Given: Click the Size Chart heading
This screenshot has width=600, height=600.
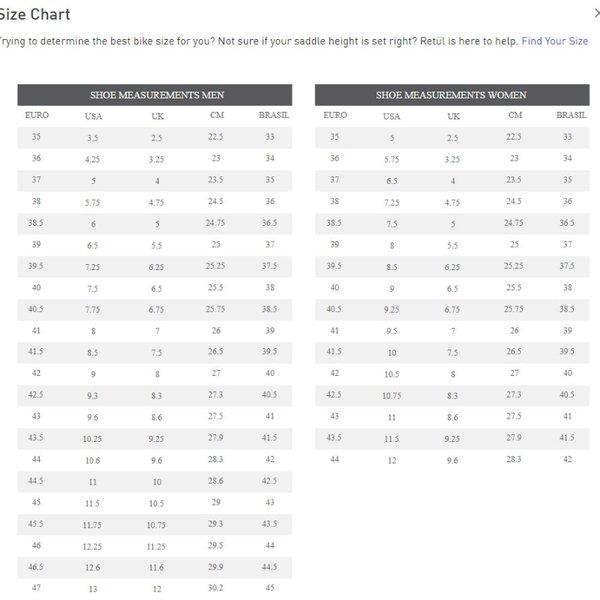Looking at the screenshot, I should click(35, 15).
